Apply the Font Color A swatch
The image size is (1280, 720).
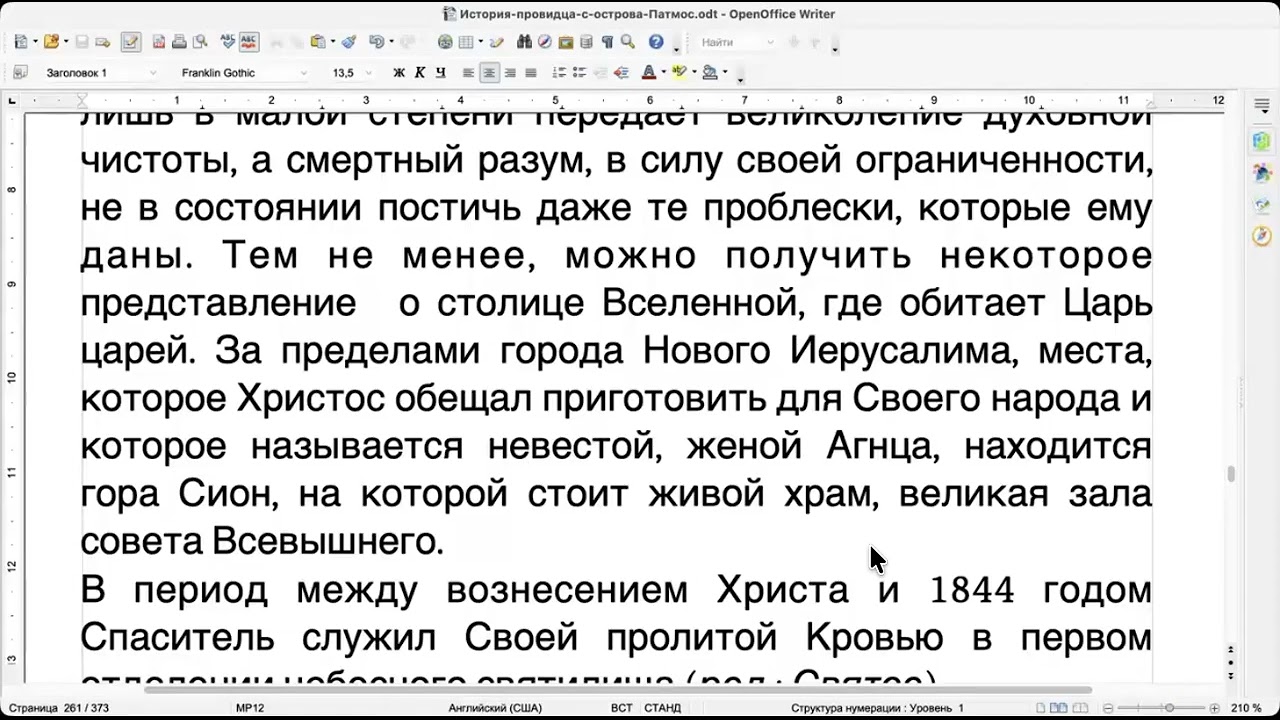click(x=648, y=73)
